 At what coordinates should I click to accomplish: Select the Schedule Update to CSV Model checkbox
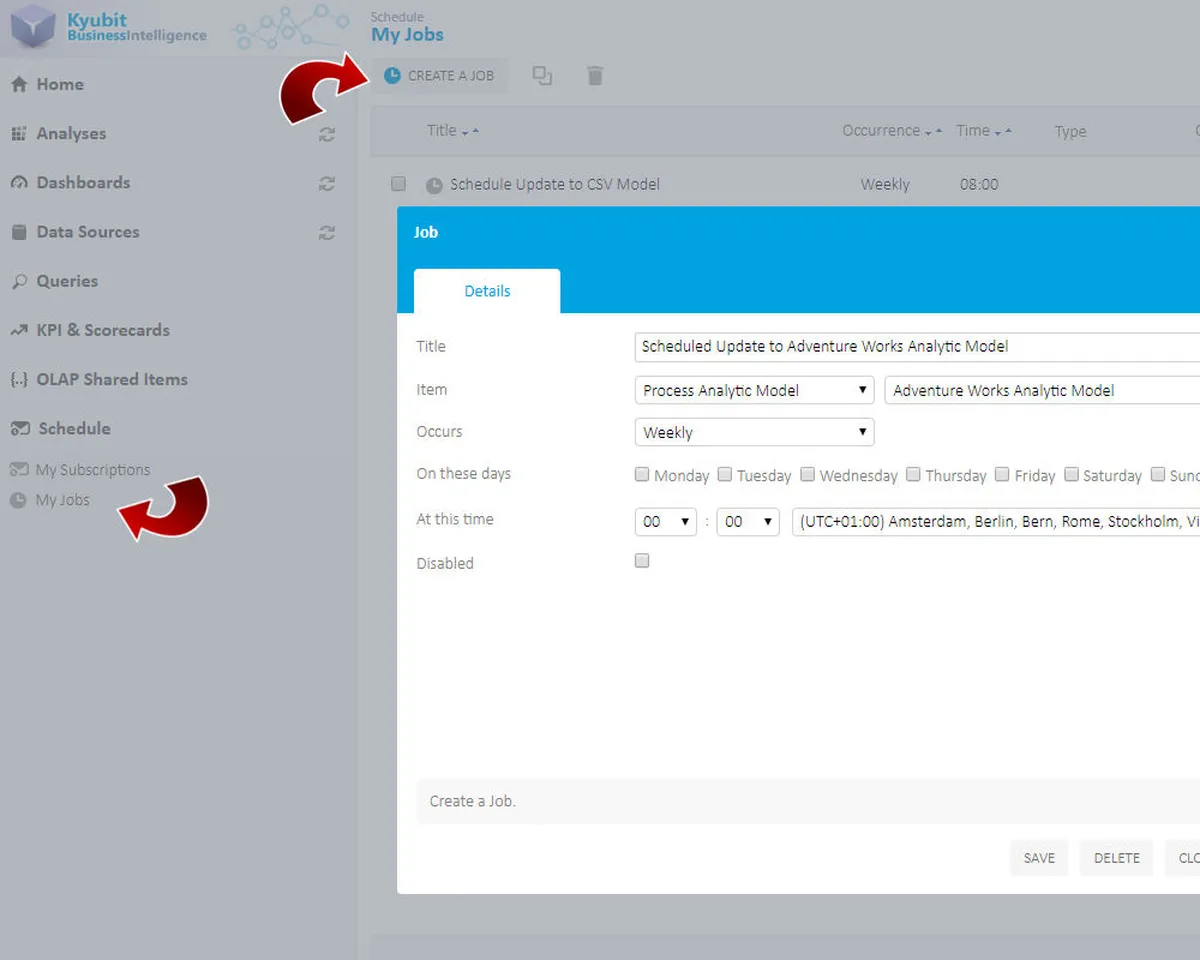coord(399,184)
